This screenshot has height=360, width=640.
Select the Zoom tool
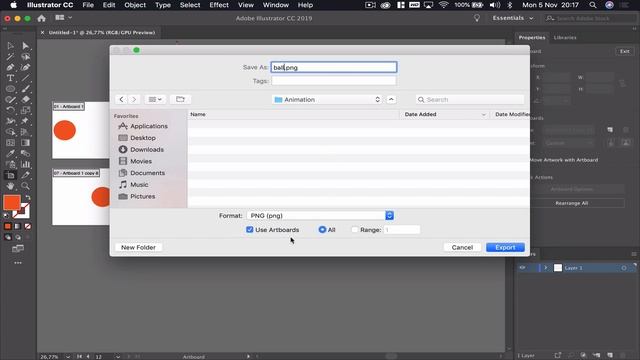pyautogui.click(x=25, y=186)
